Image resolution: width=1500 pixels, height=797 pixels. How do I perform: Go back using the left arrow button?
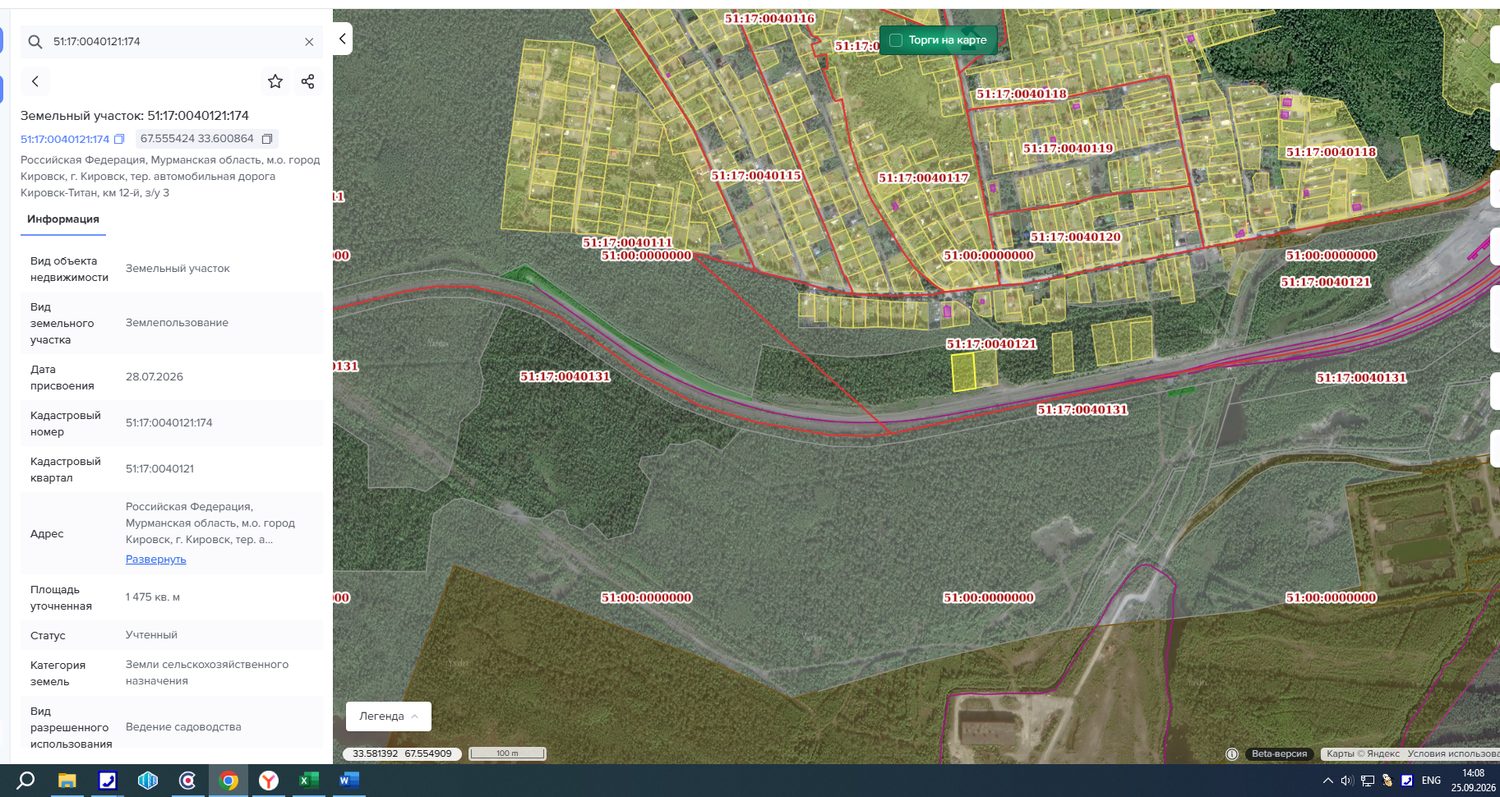(x=35, y=81)
